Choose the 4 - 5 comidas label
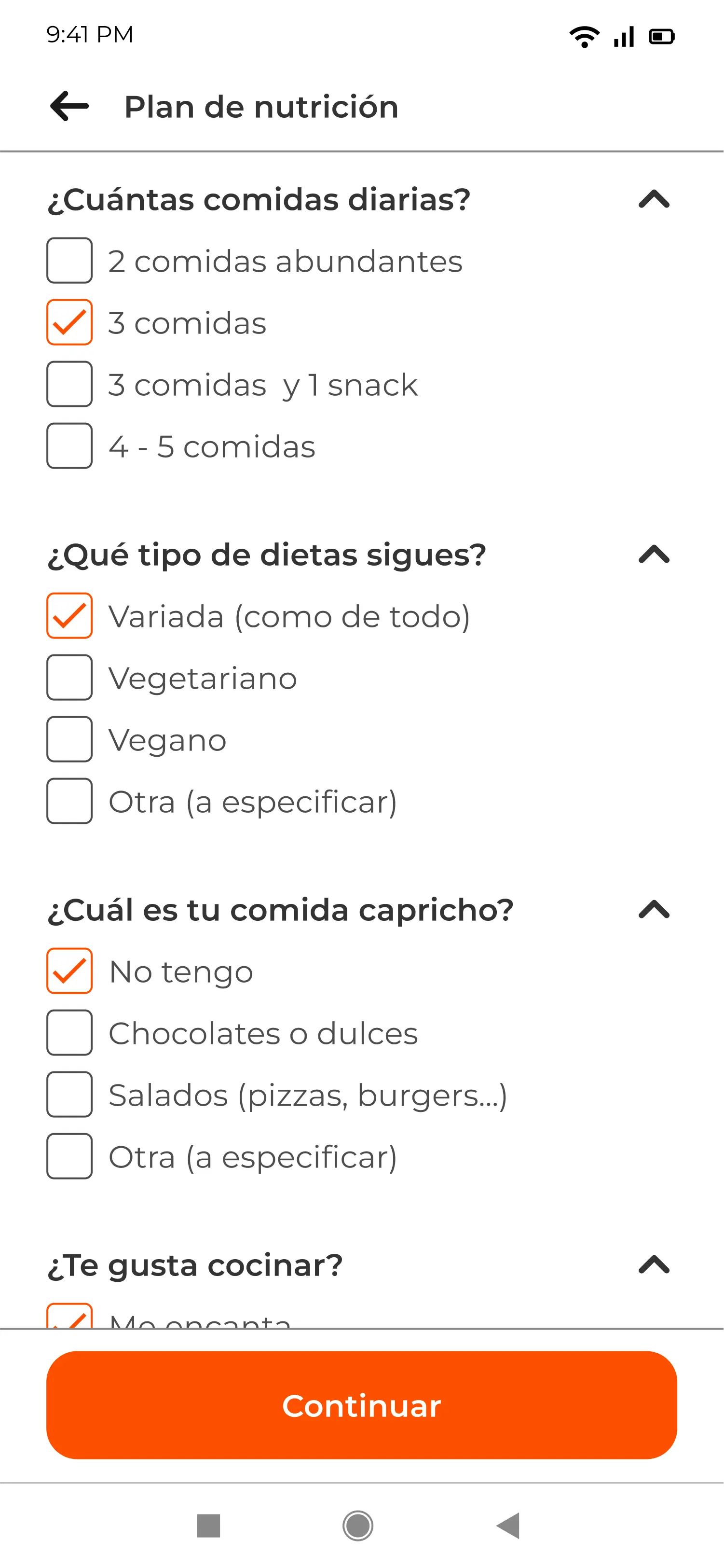Image resolution: width=724 pixels, height=1568 pixels. pos(212,446)
